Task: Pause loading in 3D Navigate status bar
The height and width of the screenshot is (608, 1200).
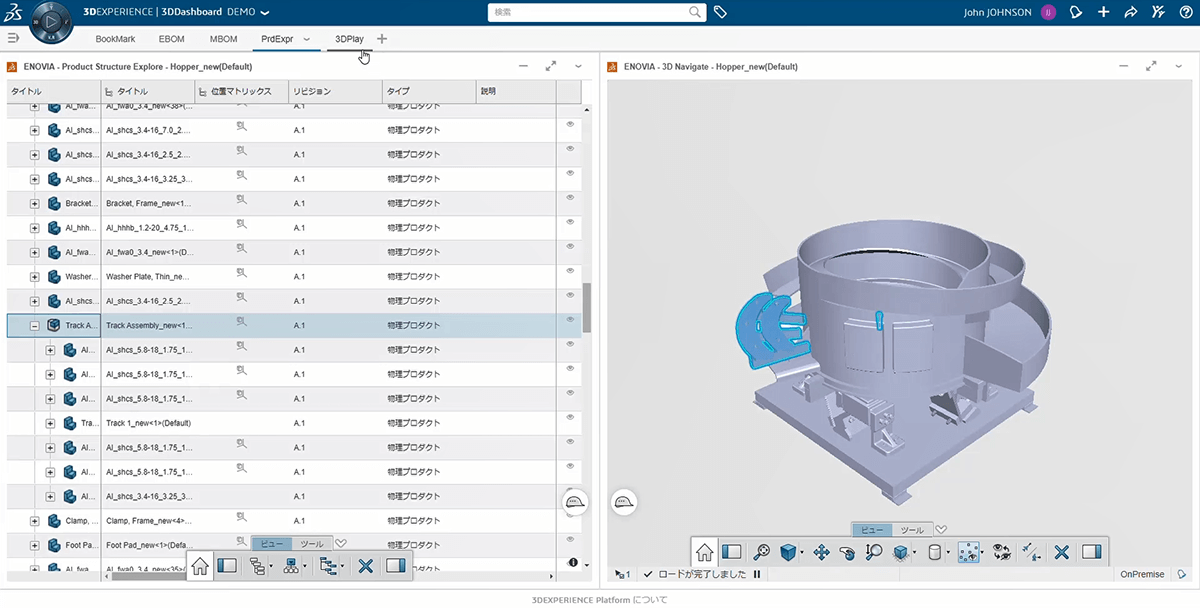Action: (757, 575)
